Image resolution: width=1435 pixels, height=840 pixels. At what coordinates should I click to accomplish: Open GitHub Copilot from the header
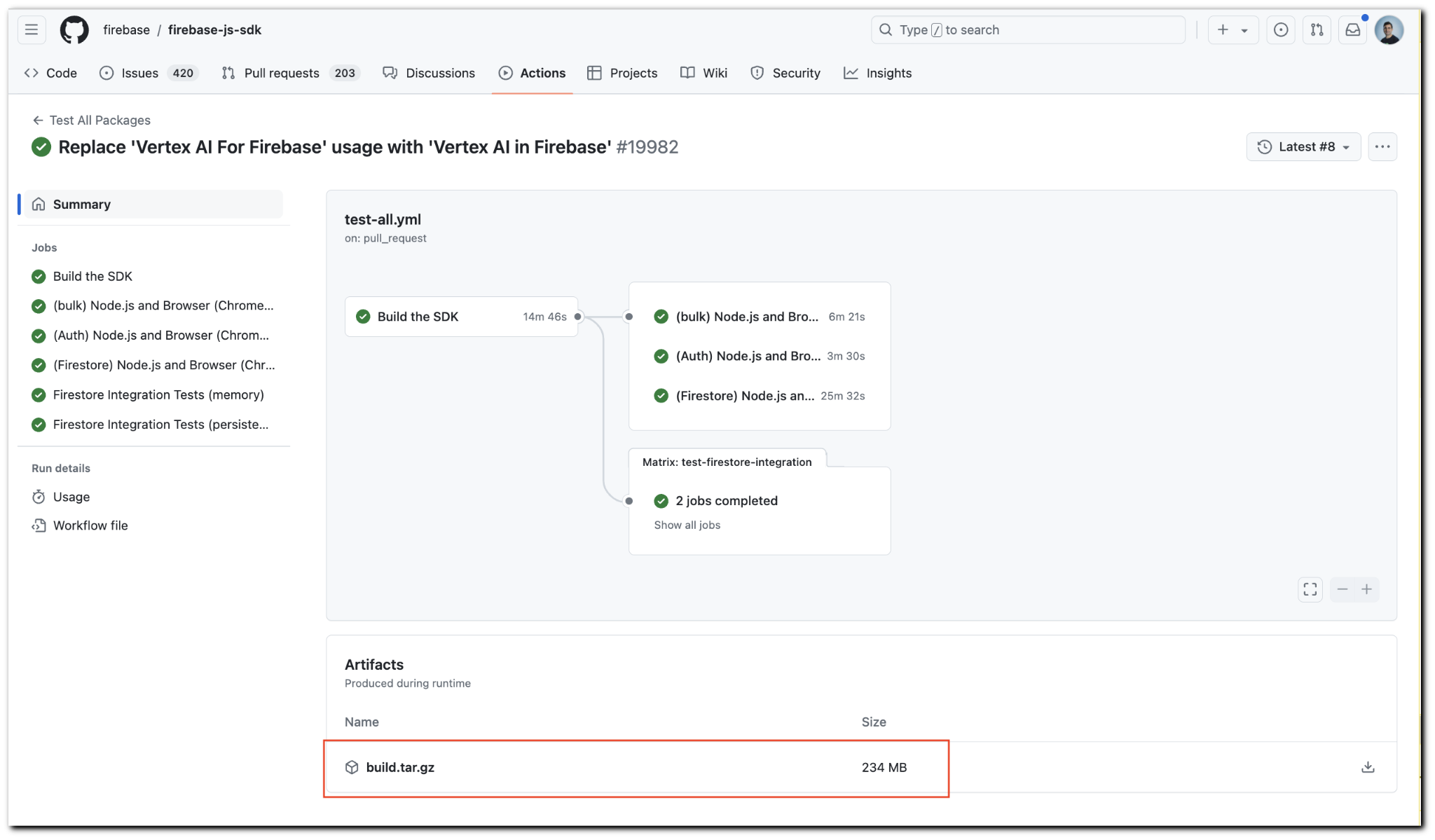point(1282,29)
